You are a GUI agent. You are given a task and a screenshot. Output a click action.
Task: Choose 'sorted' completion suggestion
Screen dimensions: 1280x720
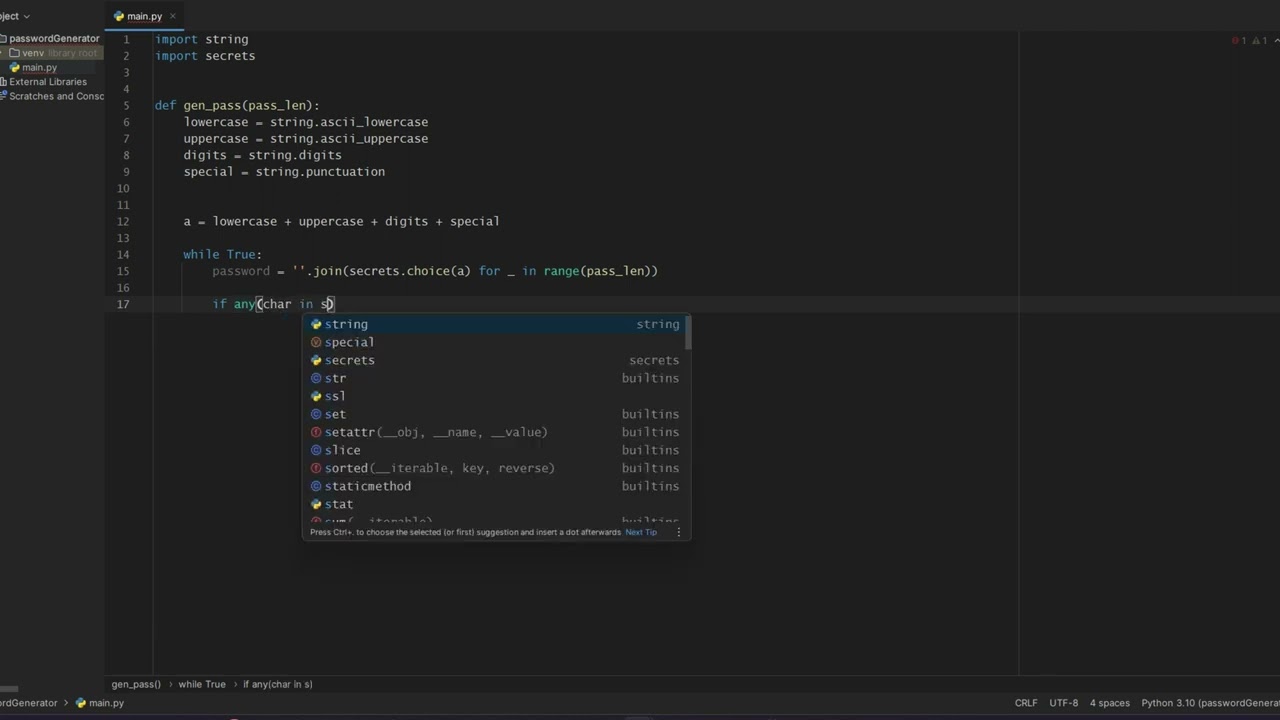coord(495,468)
